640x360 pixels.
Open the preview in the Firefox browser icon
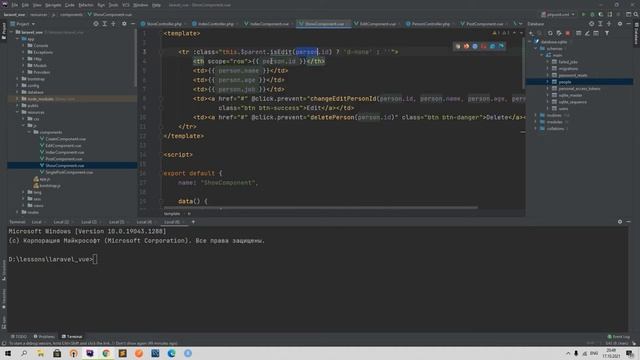pos(467,46)
